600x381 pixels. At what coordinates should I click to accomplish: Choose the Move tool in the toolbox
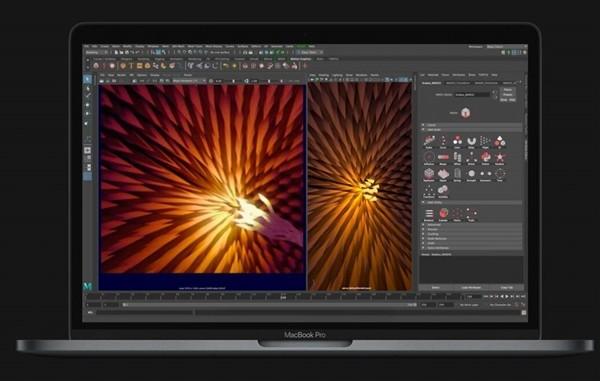click(88, 104)
